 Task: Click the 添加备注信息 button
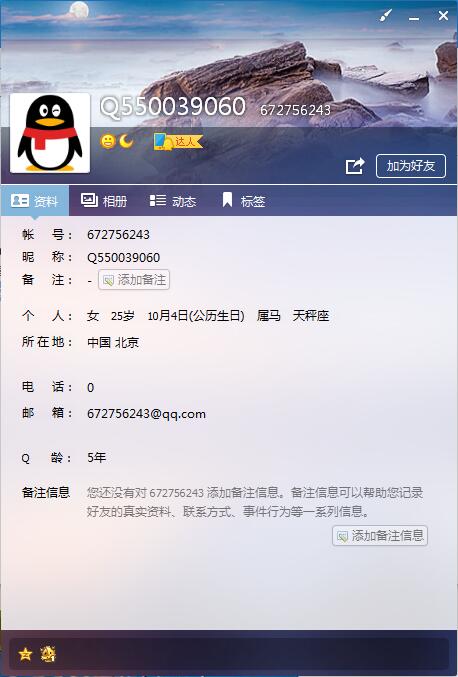click(x=380, y=535)
